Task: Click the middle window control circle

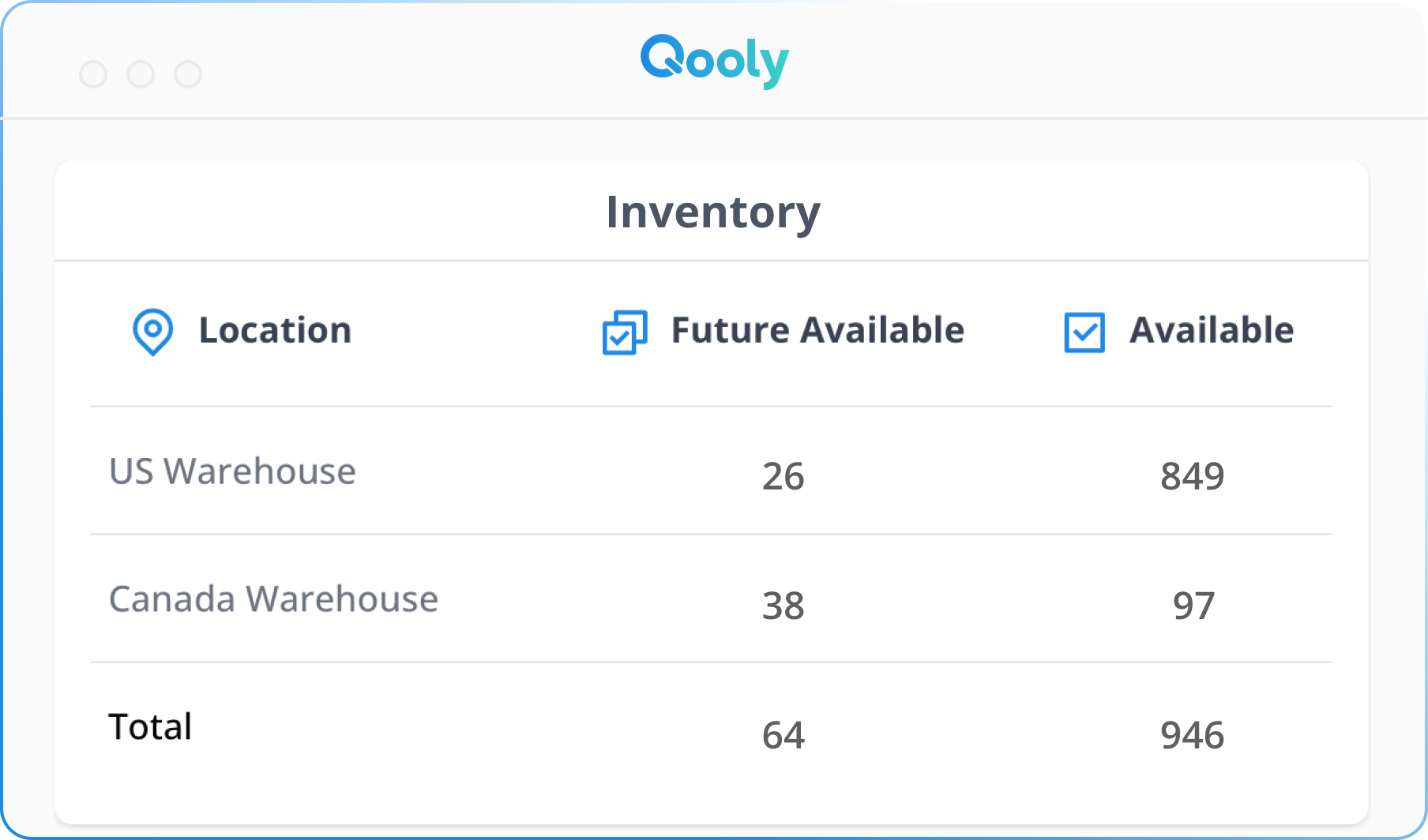Action: (x=141, y=74)
